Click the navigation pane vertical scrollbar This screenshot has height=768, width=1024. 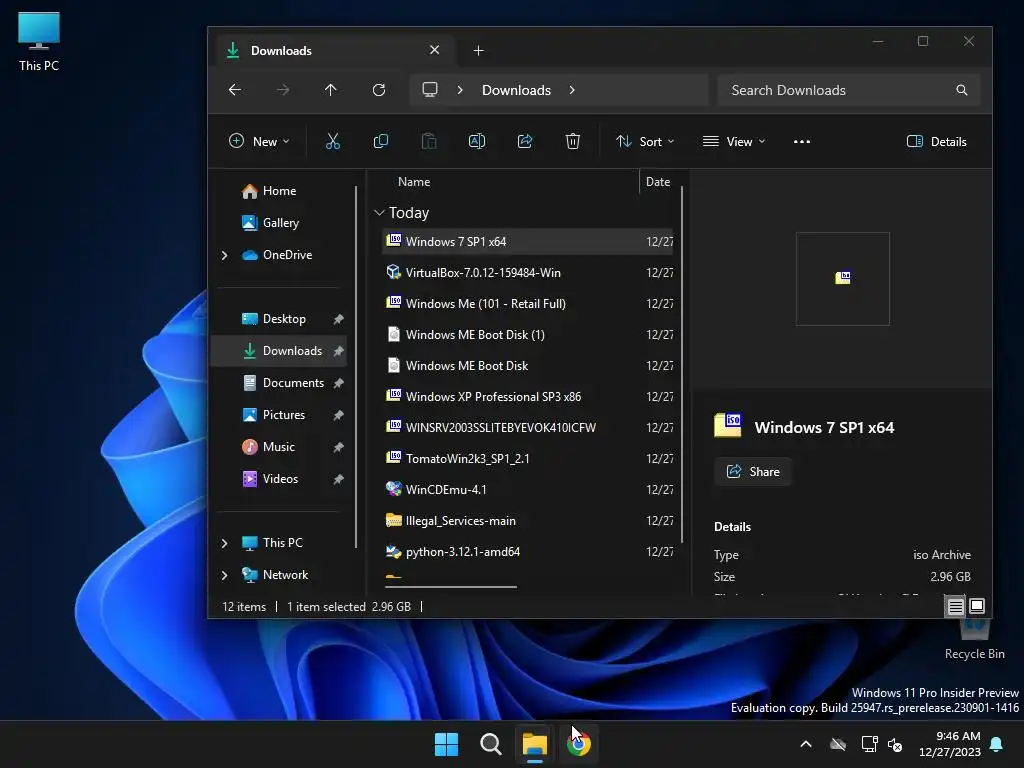coord(356,367)
